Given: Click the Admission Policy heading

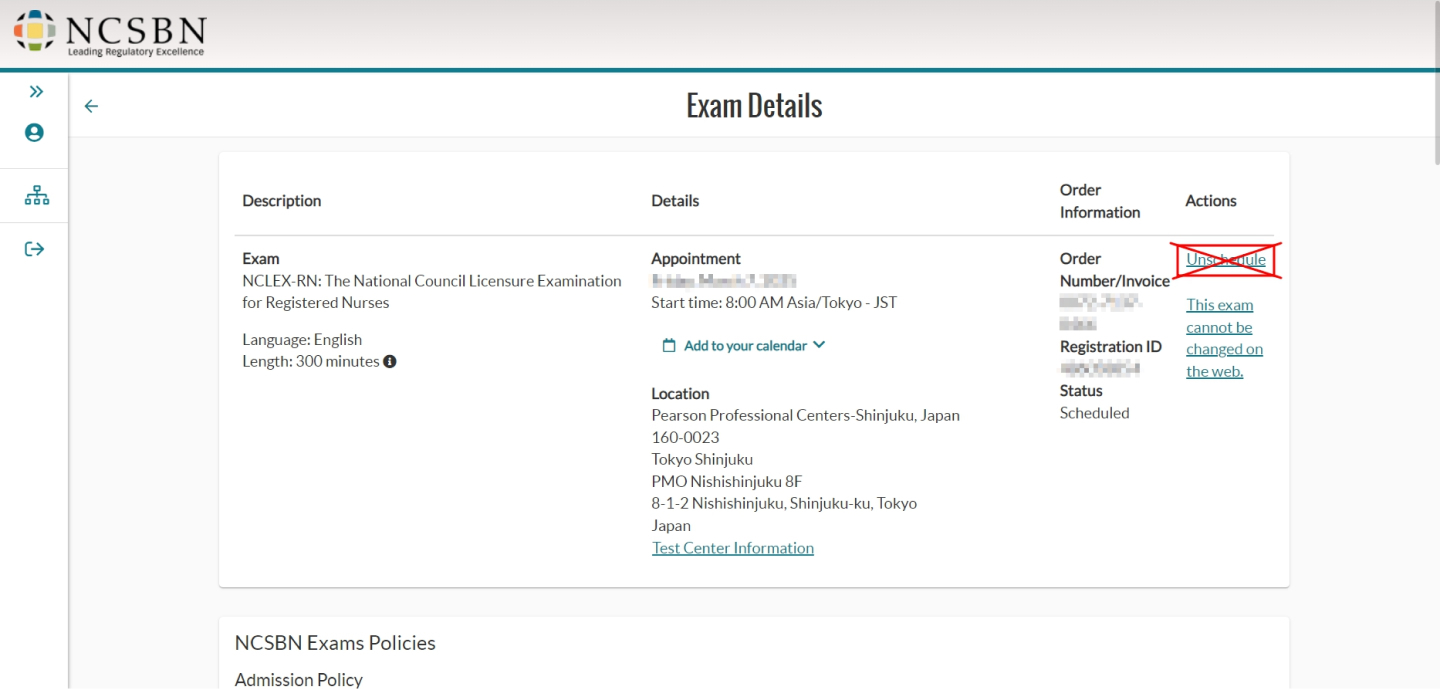Looking at the screenshot, I should (298, 680).
